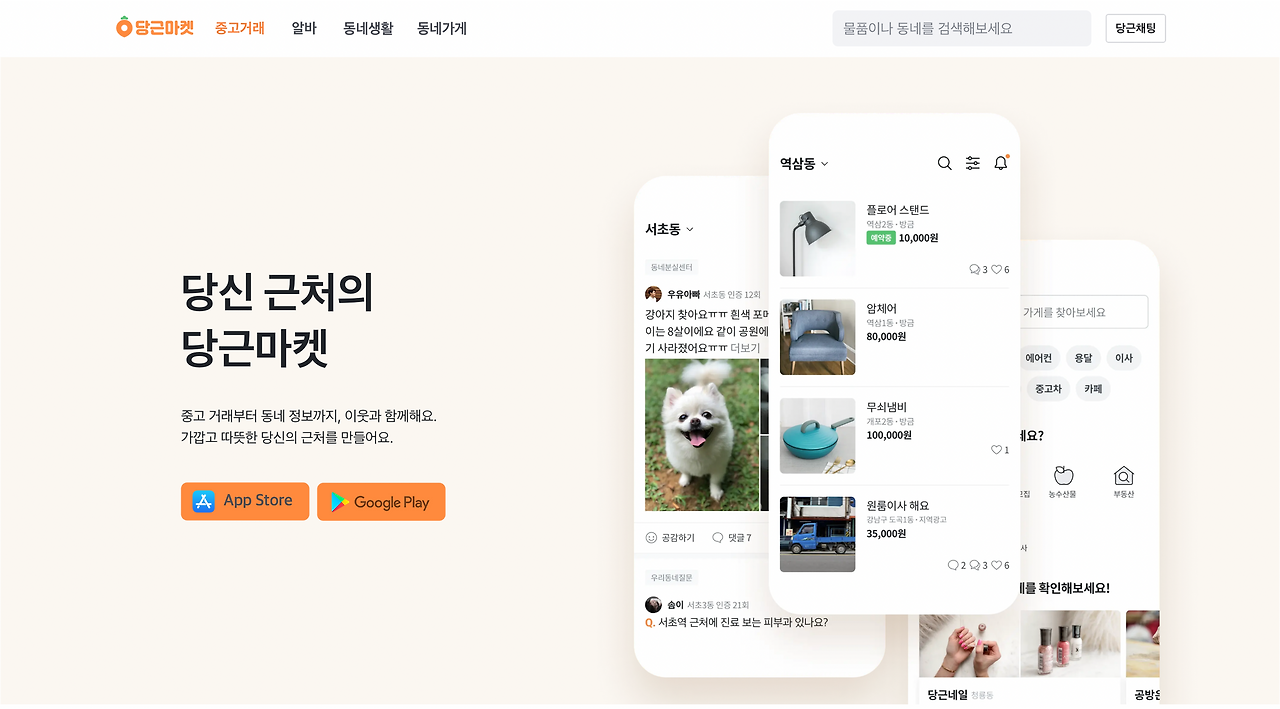
Task: Open the 중고거래 menu item
Action: pos(240,28)
